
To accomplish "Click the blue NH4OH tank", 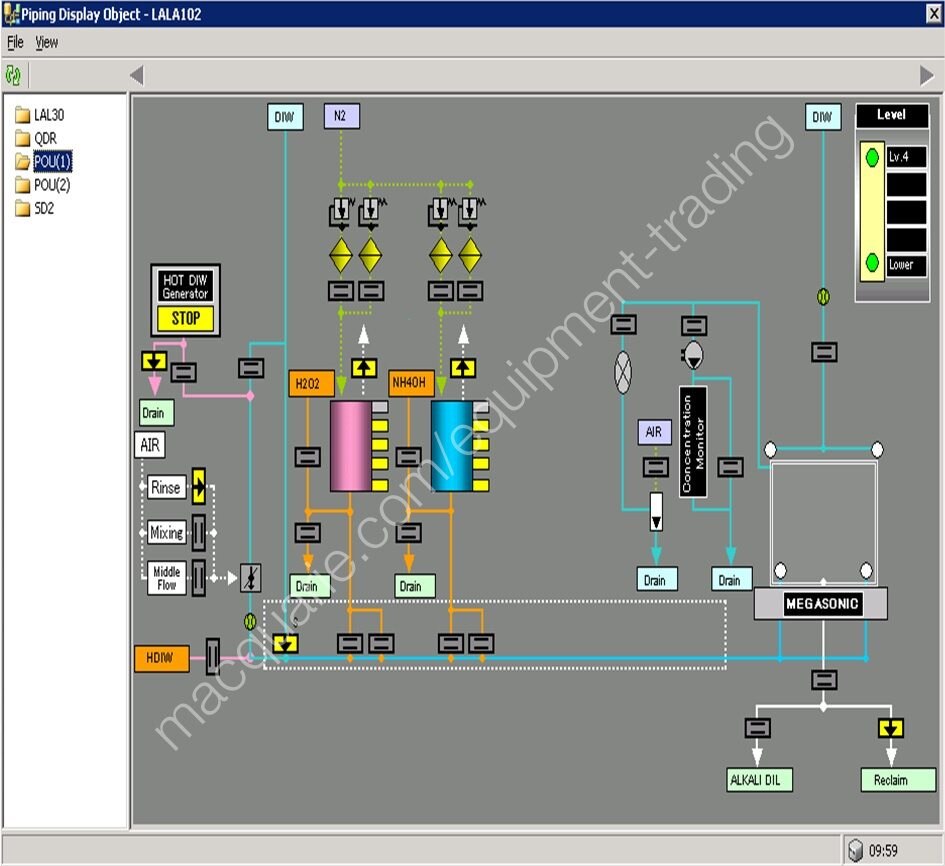I will point(451,446).
